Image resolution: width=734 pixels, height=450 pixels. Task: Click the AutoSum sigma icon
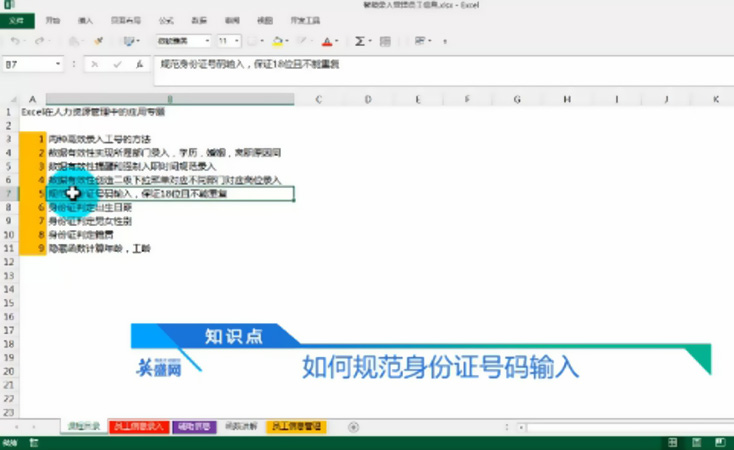(360, 41)
